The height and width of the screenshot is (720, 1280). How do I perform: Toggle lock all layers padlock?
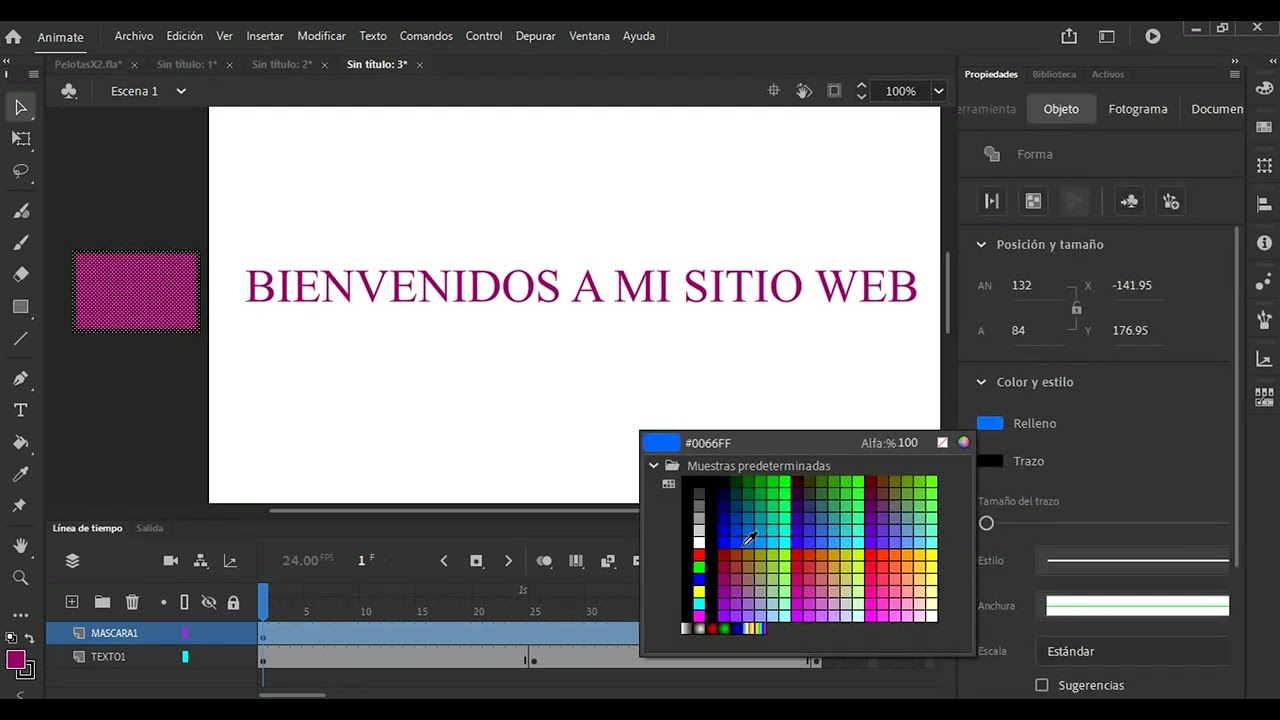(x=233, y=602)
